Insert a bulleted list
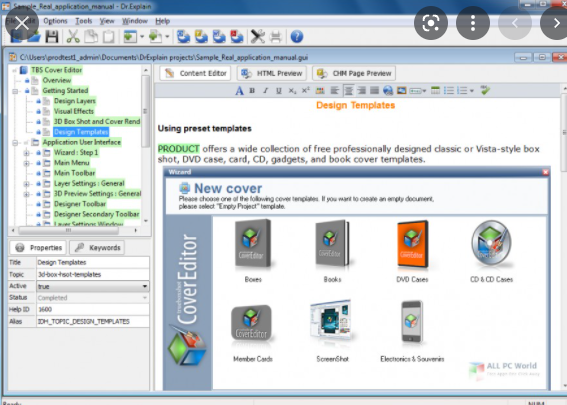The height and width of the screenshot is (405, 567). [x=449, y=90]
